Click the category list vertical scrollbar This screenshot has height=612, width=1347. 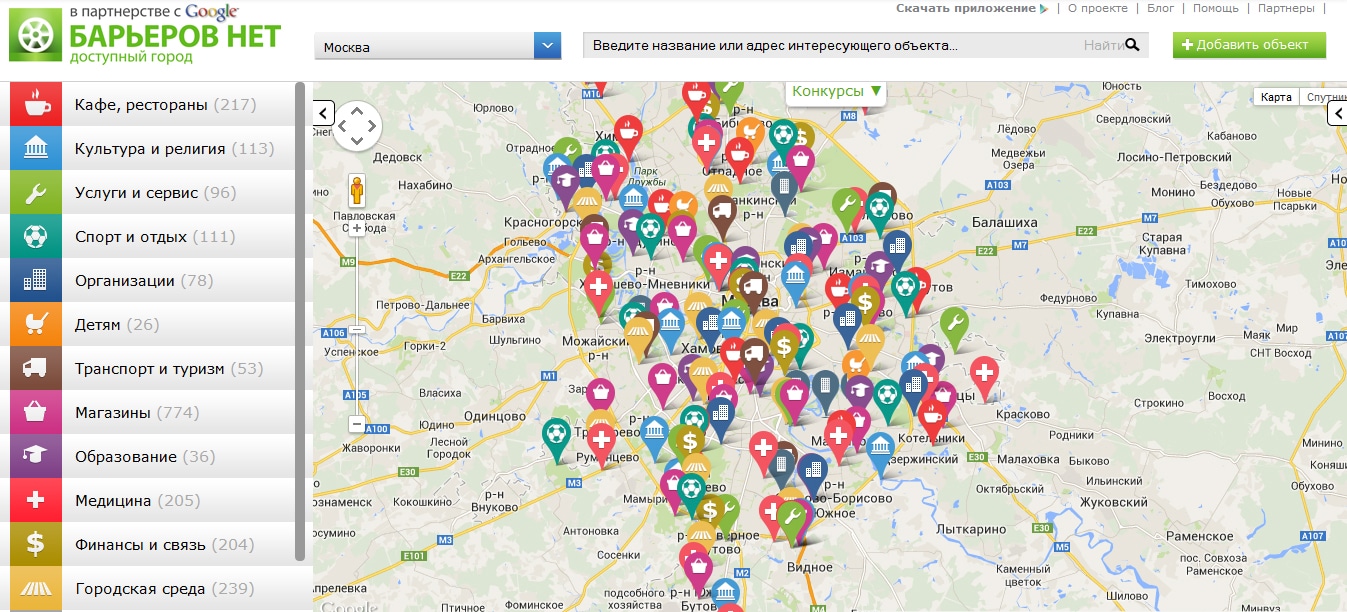(300, 322)
